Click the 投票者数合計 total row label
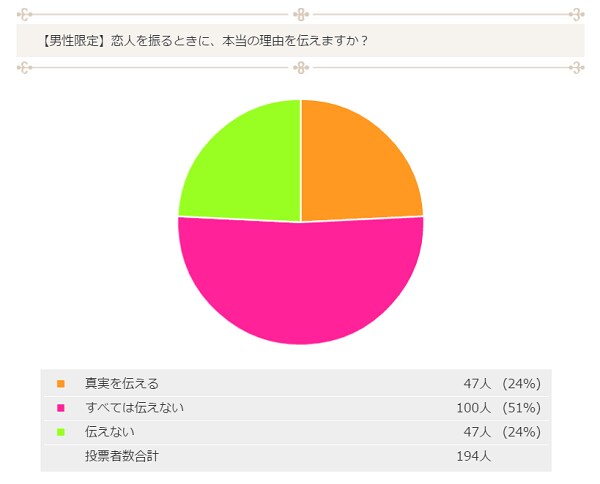The width and height of the screenshot is (600, 484). pos(122,456)
